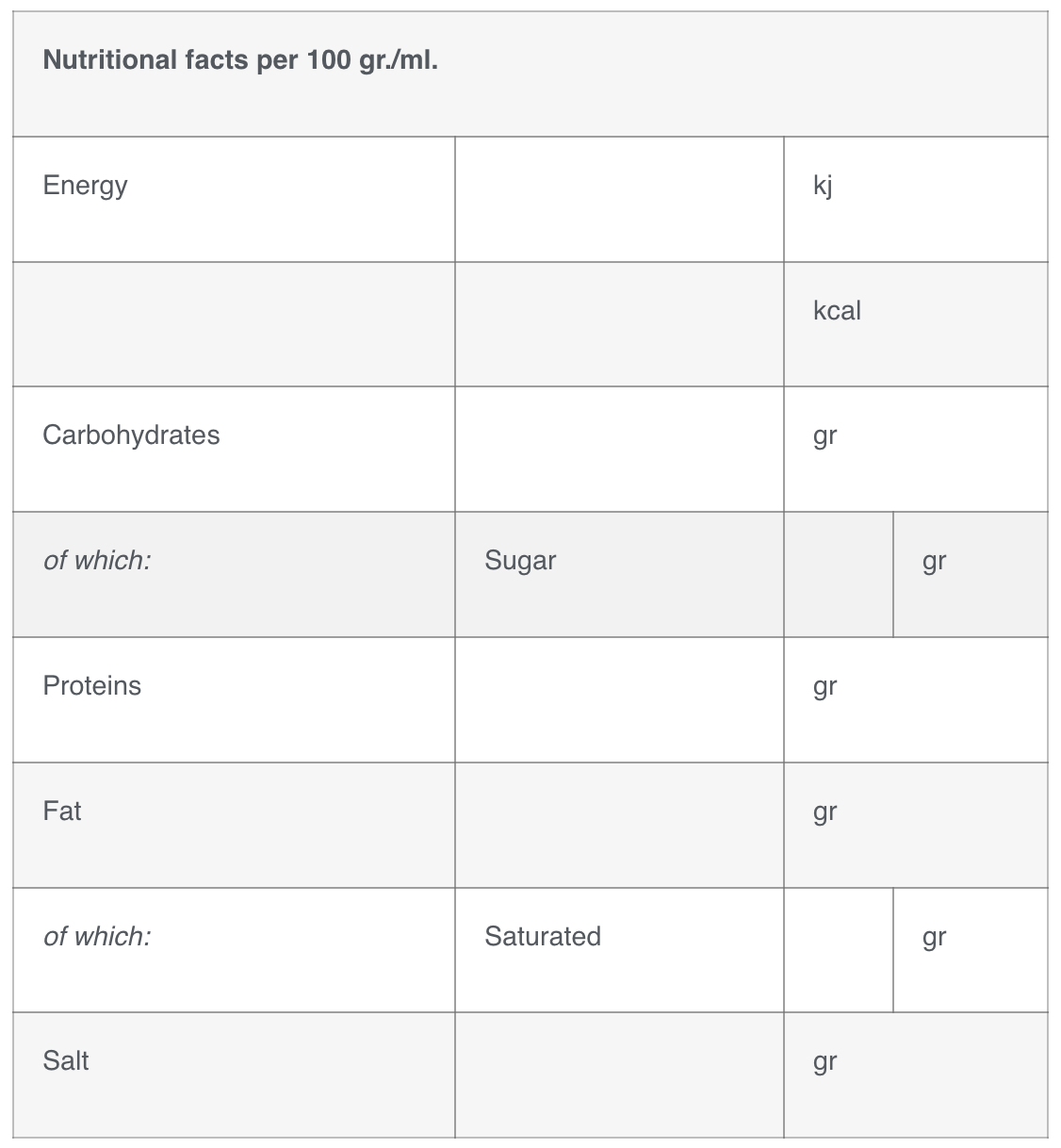This screenshot has height=1148, width=1061.
Task: Click the gr unit in Salt row
Action: [824, 1062]
